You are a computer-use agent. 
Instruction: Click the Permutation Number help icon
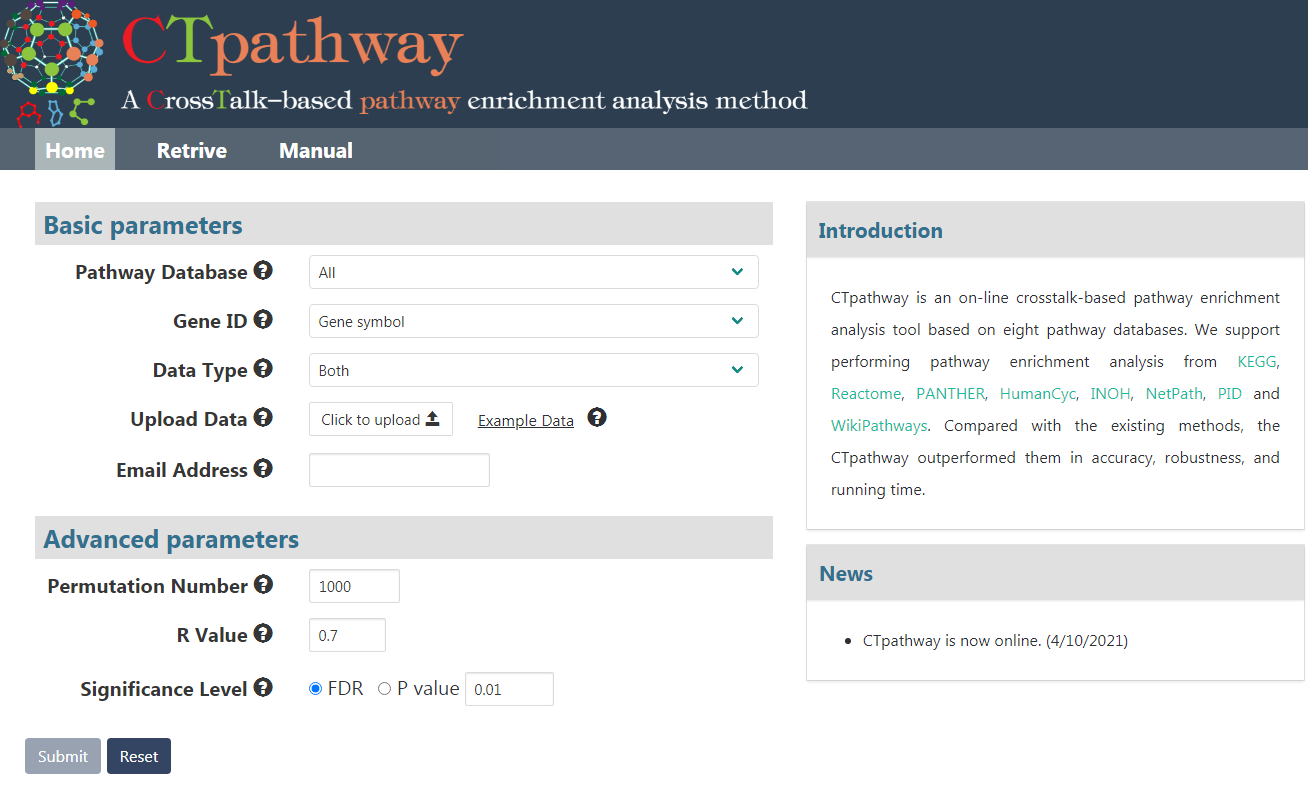(x=263, y=584)
